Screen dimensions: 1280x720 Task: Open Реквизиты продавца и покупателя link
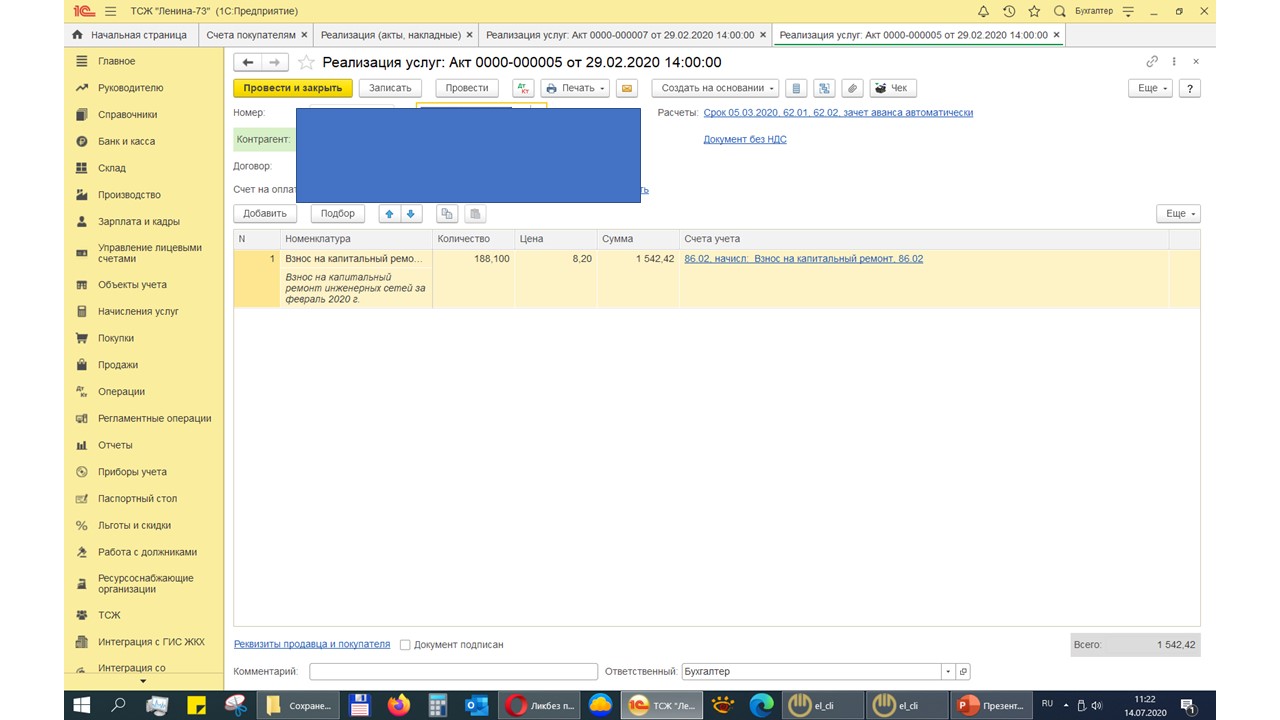312,644
